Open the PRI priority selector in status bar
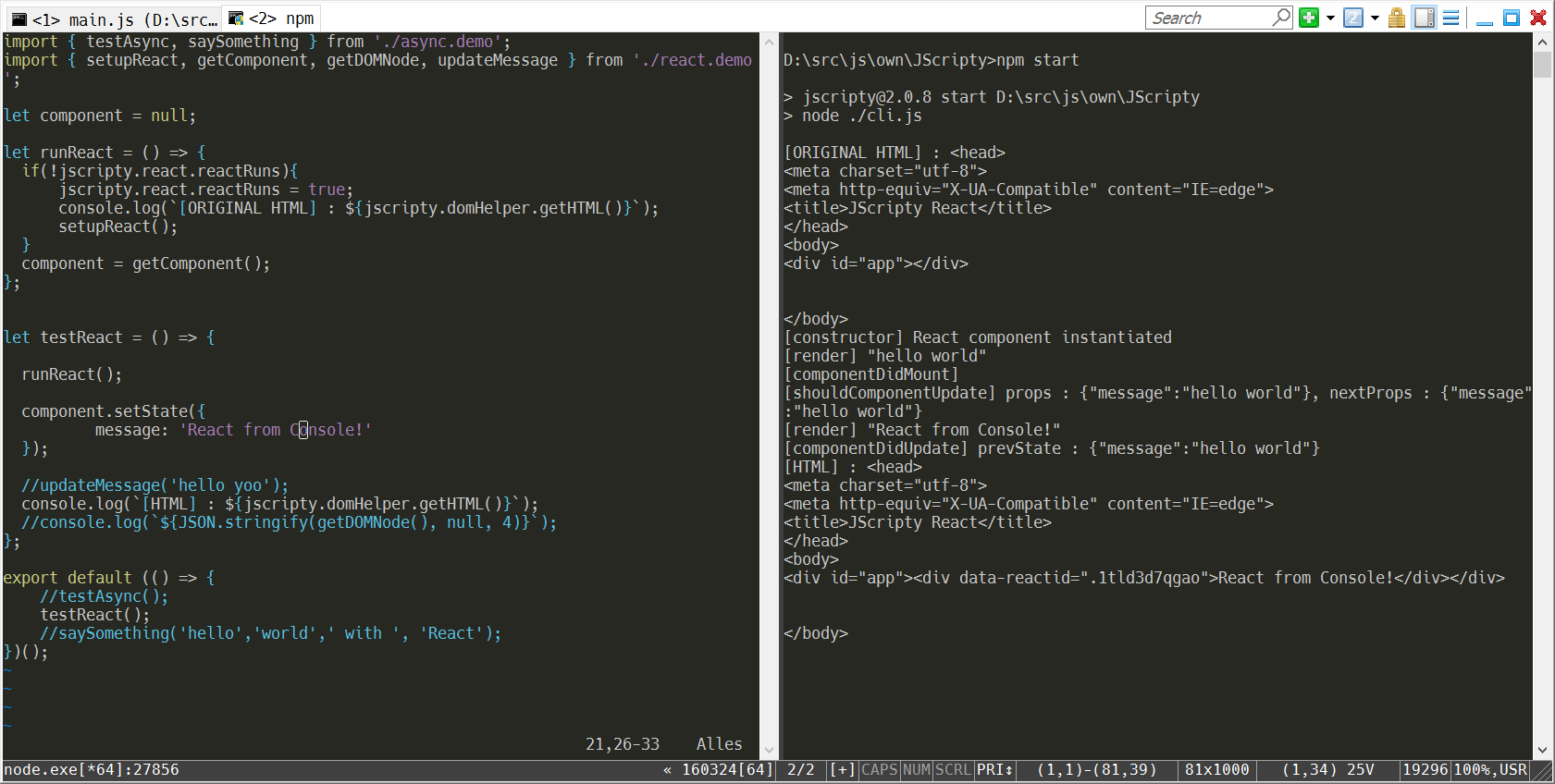This screenshot has width=1555, height=784. [995, 769]
